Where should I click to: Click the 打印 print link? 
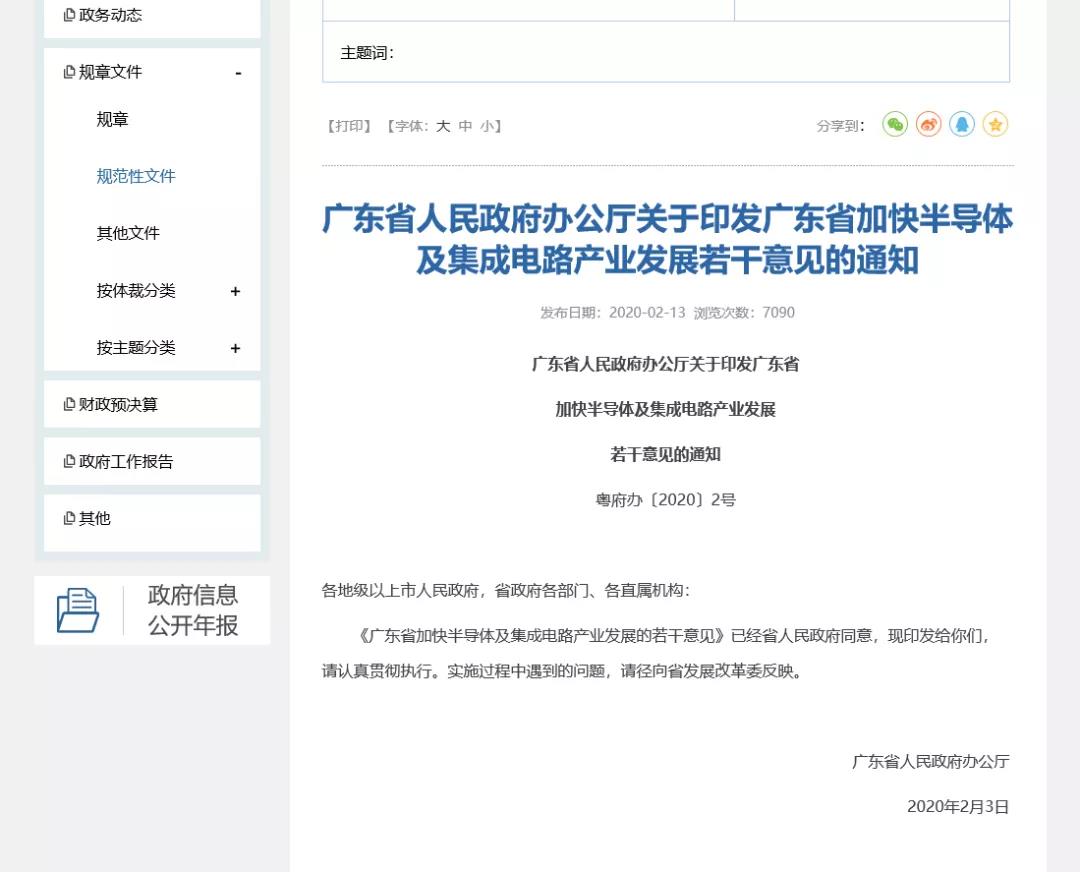point(349,126)
